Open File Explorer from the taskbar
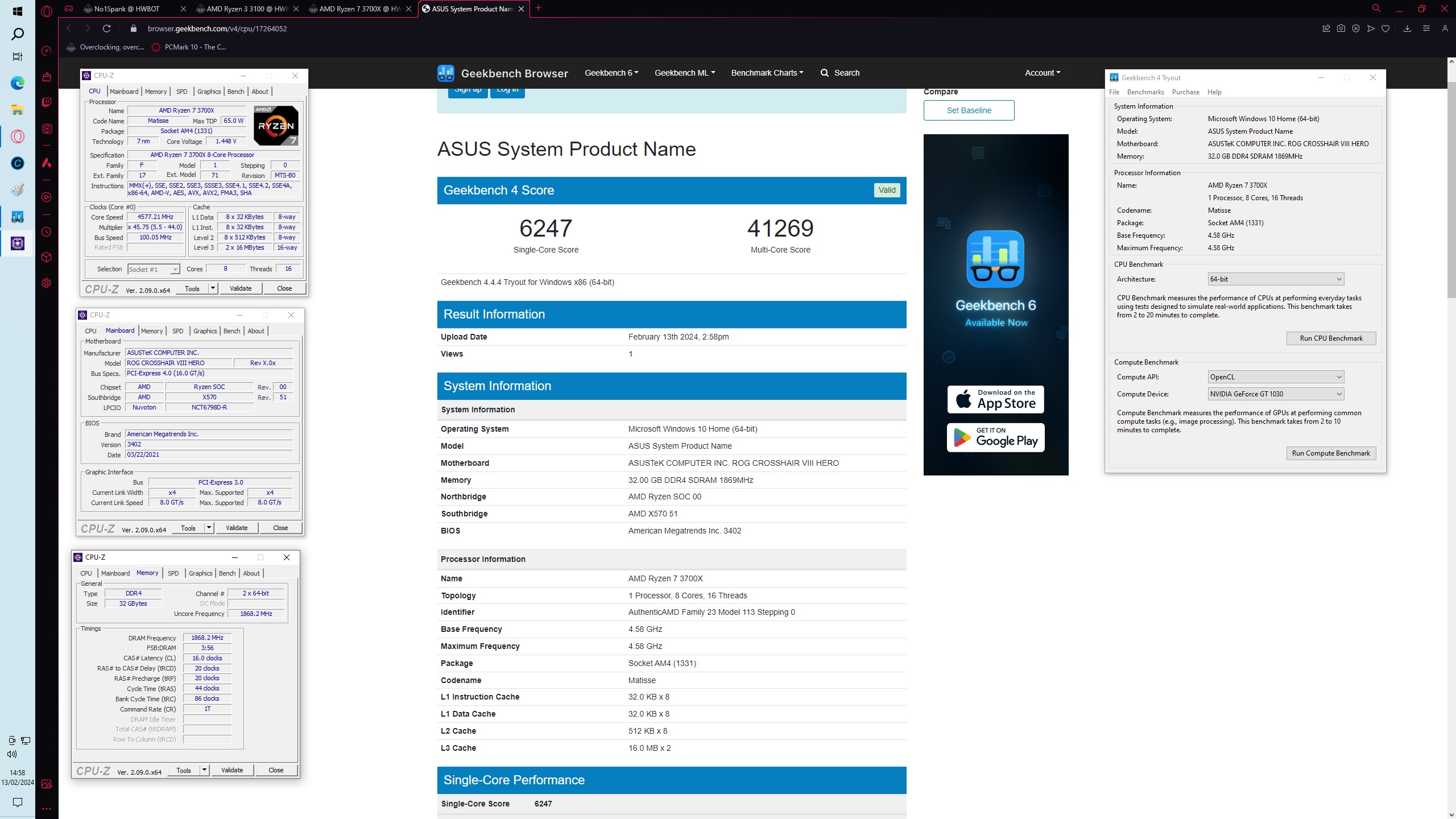Image resolution: width=1456 pixels, height=819 pixels. tap(17, 110)
